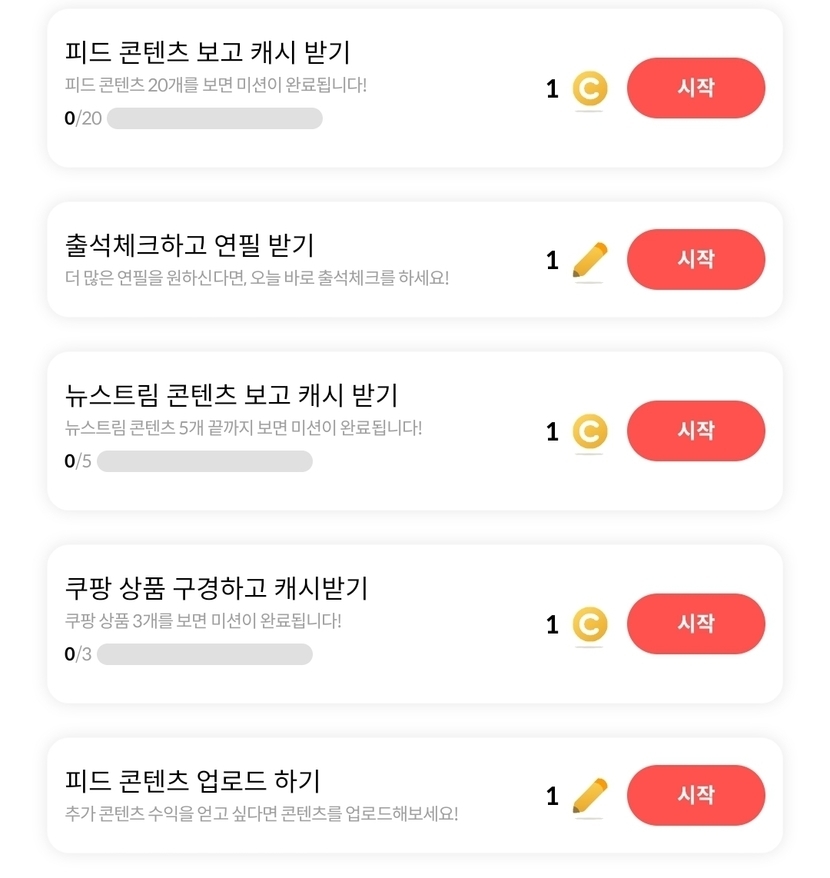The height and width of the screenshot is (878, 830).
Task: Open the 뉴스트림 콘텐츠 보고 캐시 받기 title
Action: [x=231, y=395]
